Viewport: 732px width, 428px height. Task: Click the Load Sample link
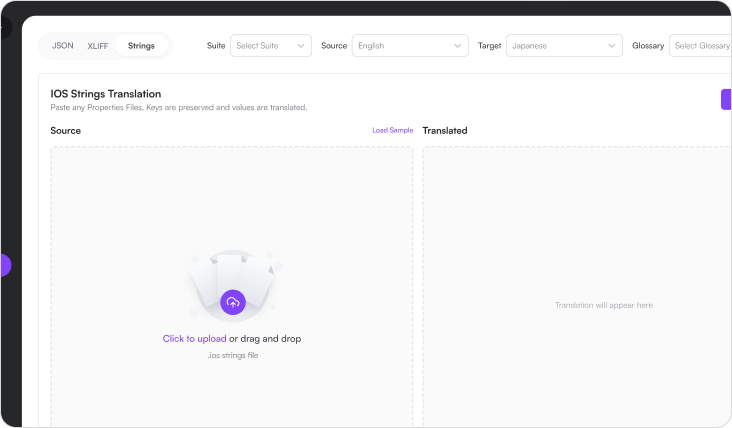tap(392, 130)
